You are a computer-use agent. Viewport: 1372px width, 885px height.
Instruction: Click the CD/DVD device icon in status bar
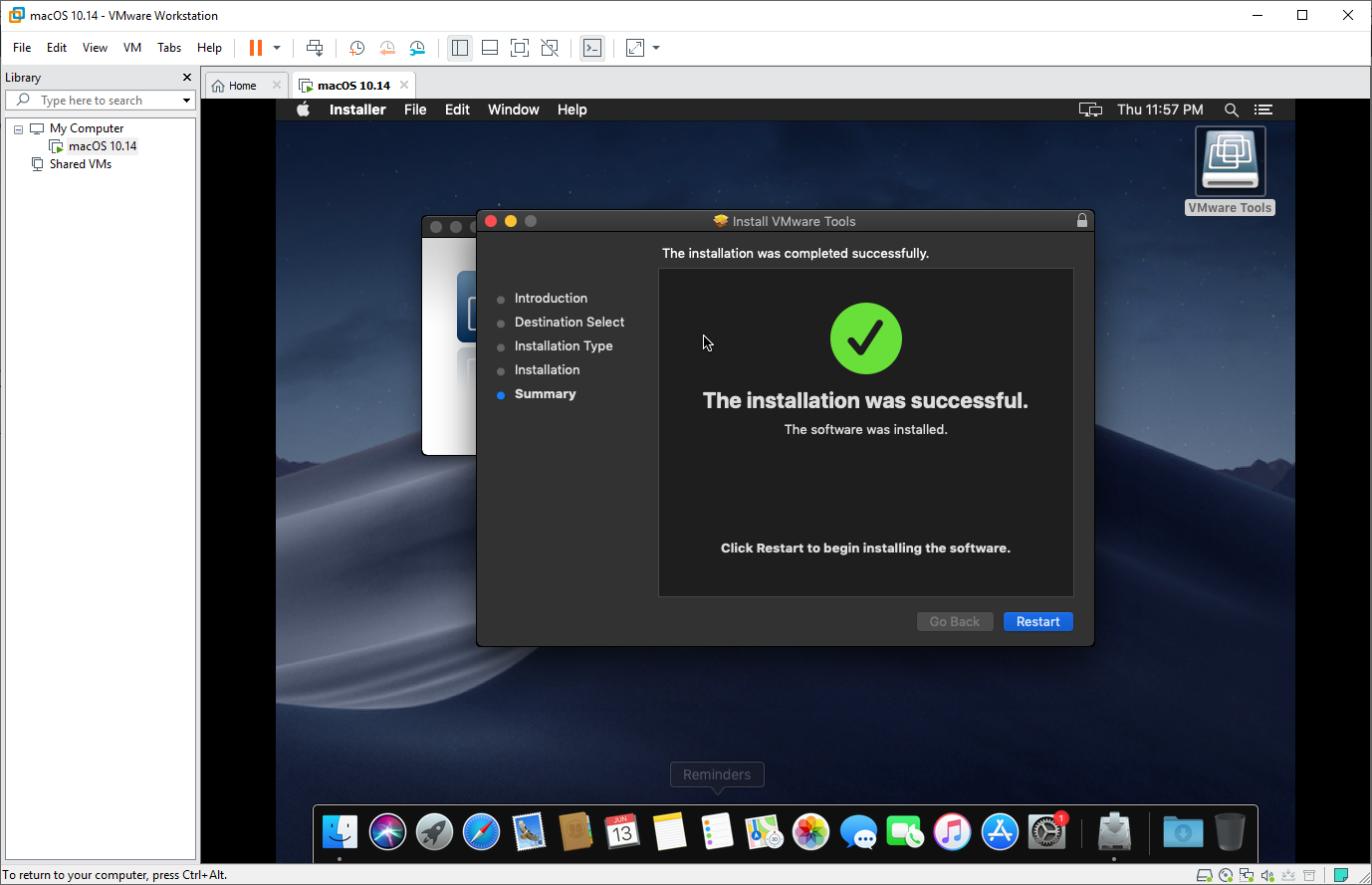click(1225, 874)
